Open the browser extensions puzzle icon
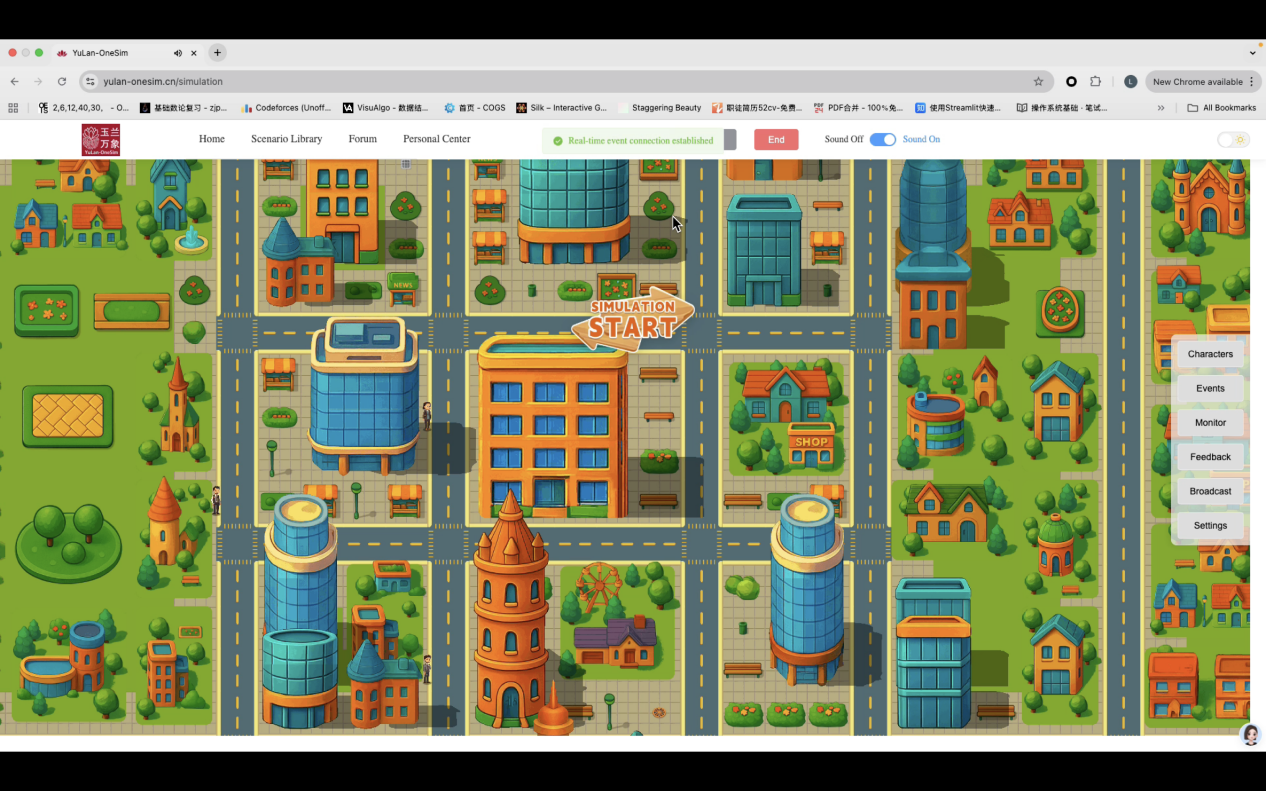Image resolution: width=1266 pixels, height=791 pixels. [x=1095, y=82]
